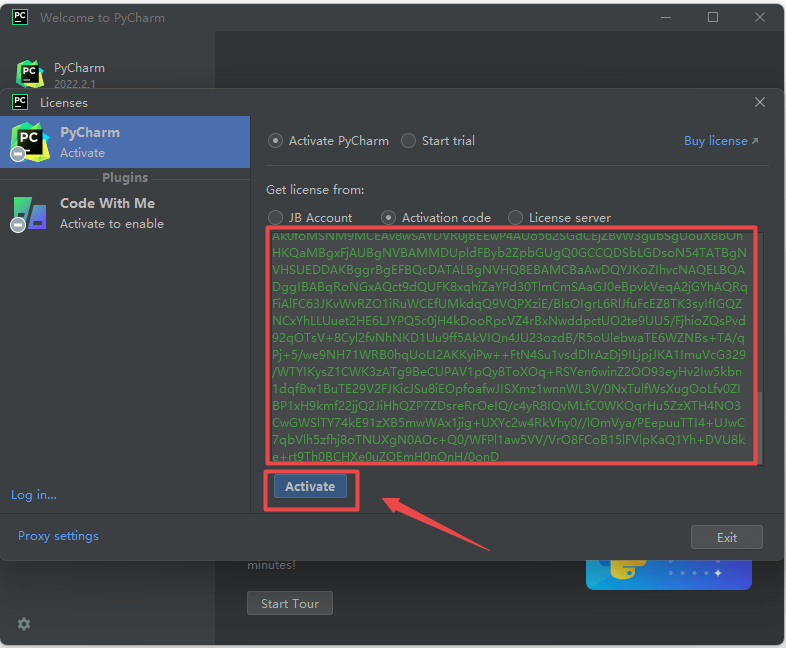The image size is (786, 648).
Task: Click the PyCharm 2022.1 icon in Welcome window
Action: (30, 75)
